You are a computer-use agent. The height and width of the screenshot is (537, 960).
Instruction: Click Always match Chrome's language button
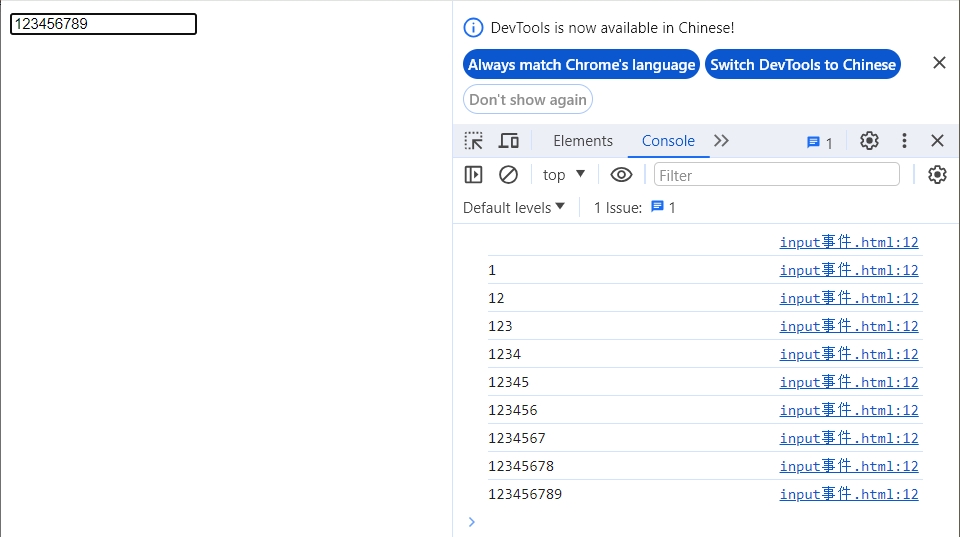point(581,65)
